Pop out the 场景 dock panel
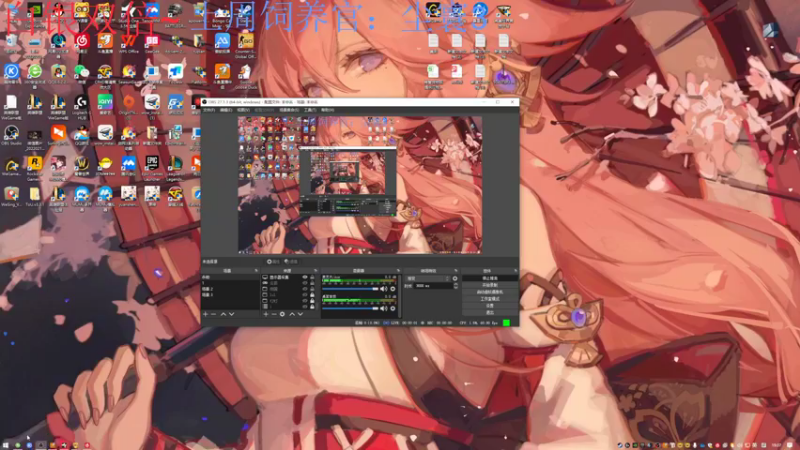This screenshot has width=800, height=450. pos(256,270)
